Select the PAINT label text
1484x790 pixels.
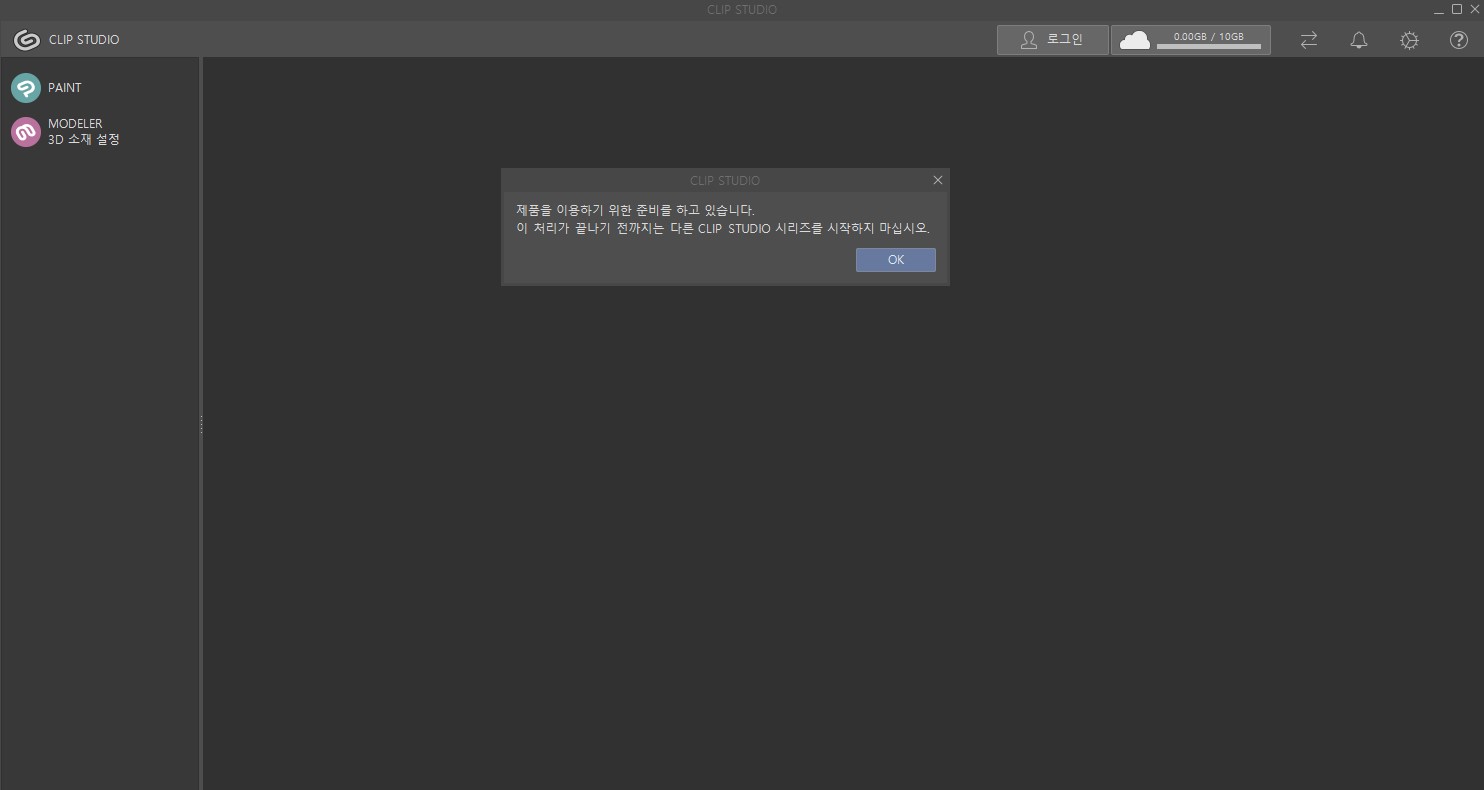coord(65,88)
